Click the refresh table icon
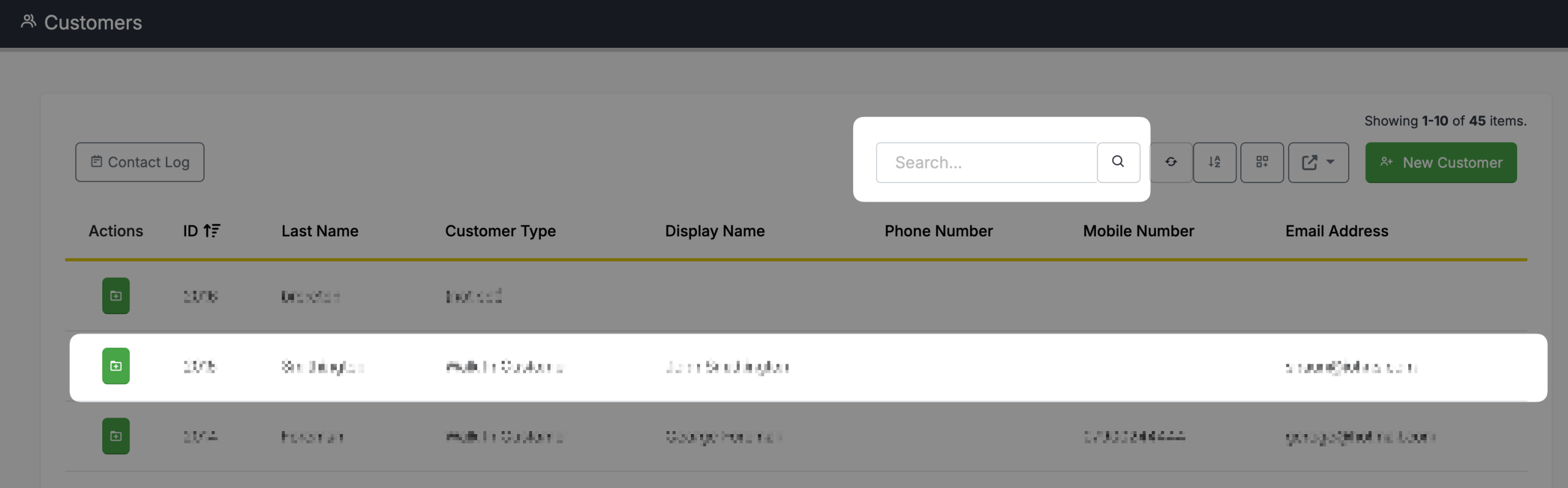The width and height of the screenshot is (1568, 488). [x=1170, y=162]
